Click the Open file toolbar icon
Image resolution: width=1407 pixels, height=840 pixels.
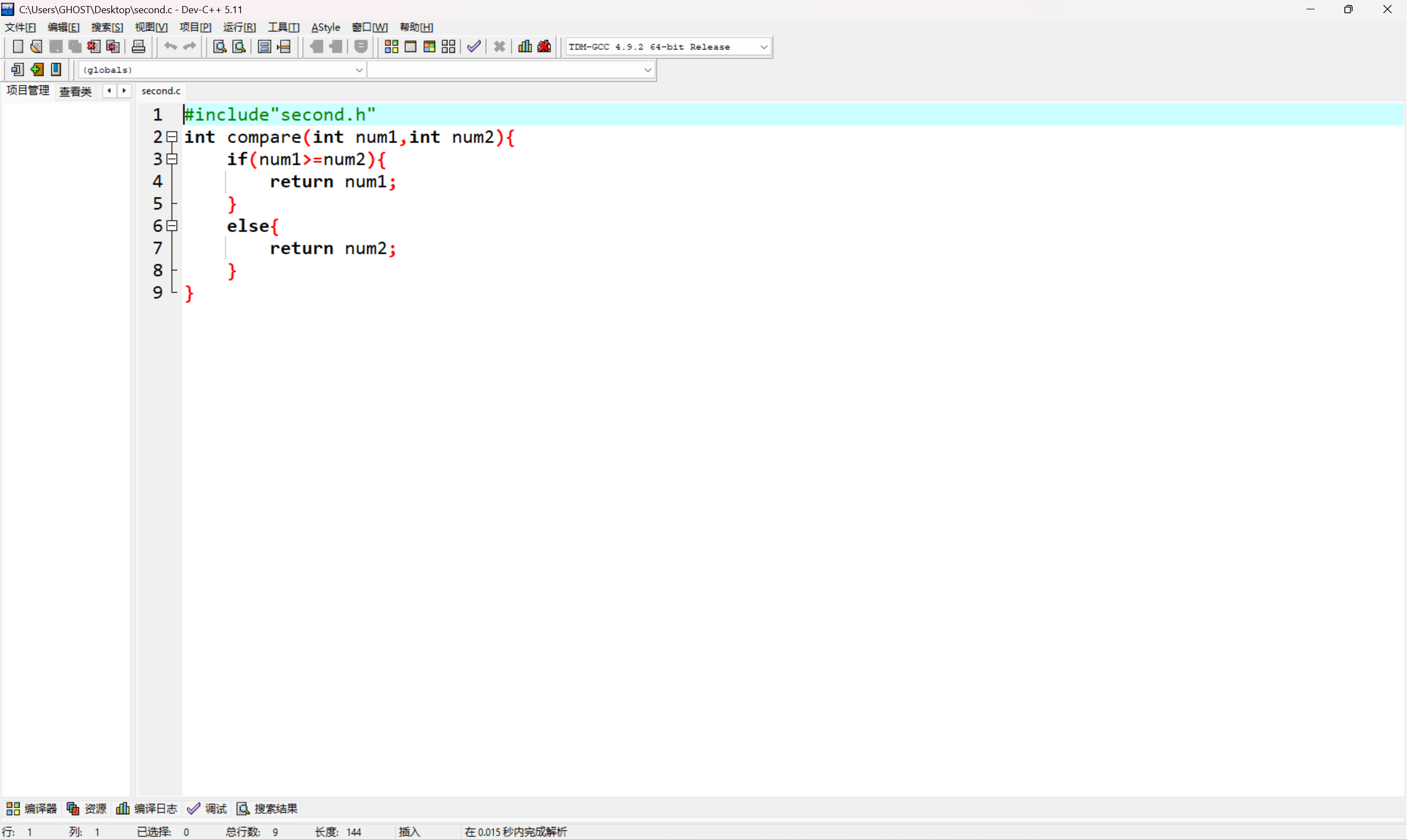36,46
